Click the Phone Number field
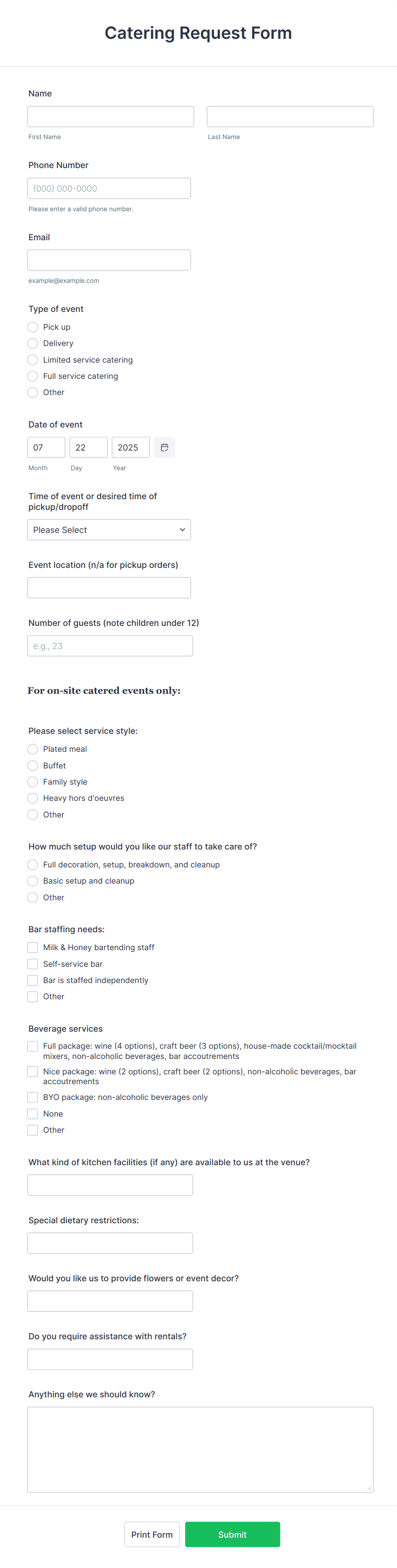 click(x=108, y=187)
